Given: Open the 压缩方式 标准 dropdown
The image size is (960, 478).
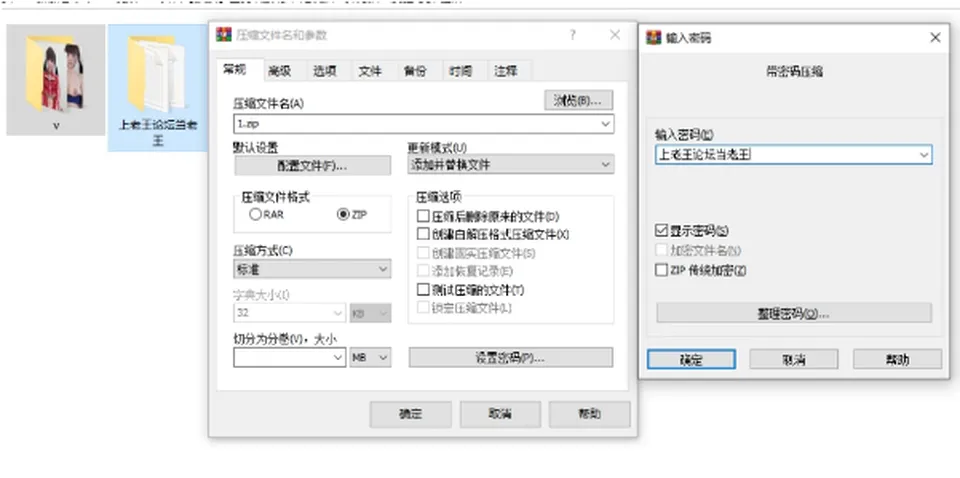Looking at the screenshot, I should (312, 269).
